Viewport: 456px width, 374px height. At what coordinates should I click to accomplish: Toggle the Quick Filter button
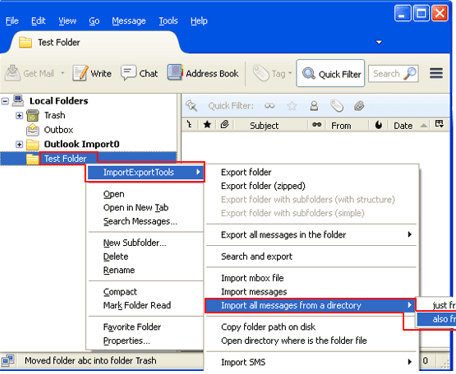[x=331, y=73]
